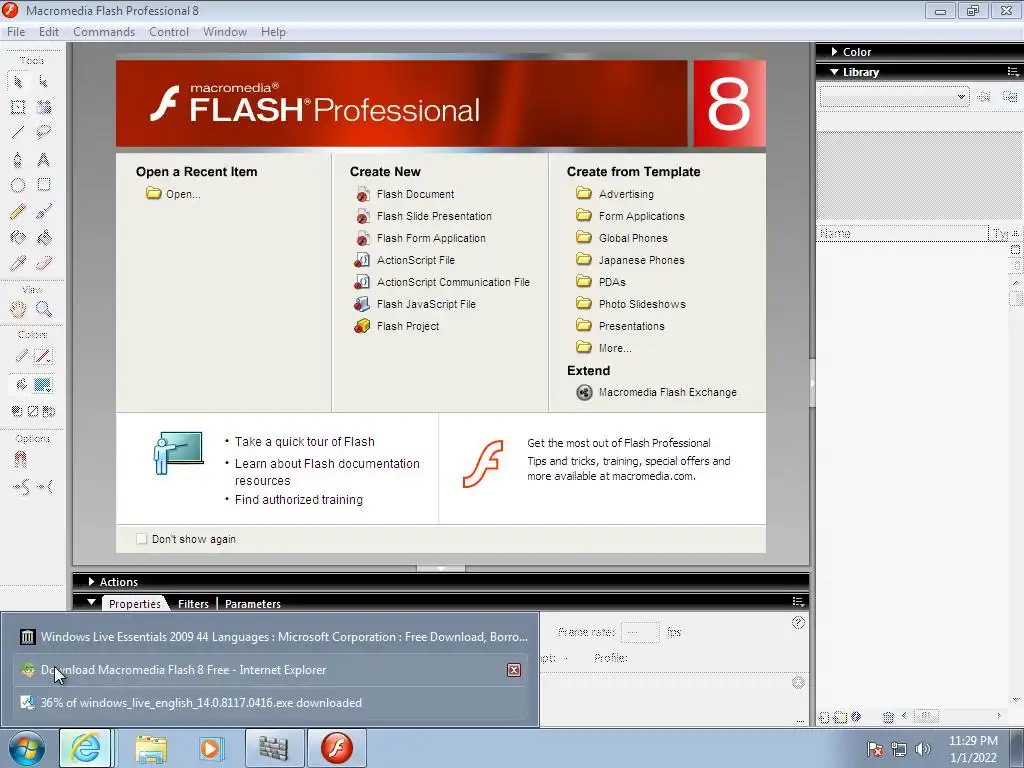Click the Straighten option icon
This screenshot has width=1024, height=768.
click(45, 487)
